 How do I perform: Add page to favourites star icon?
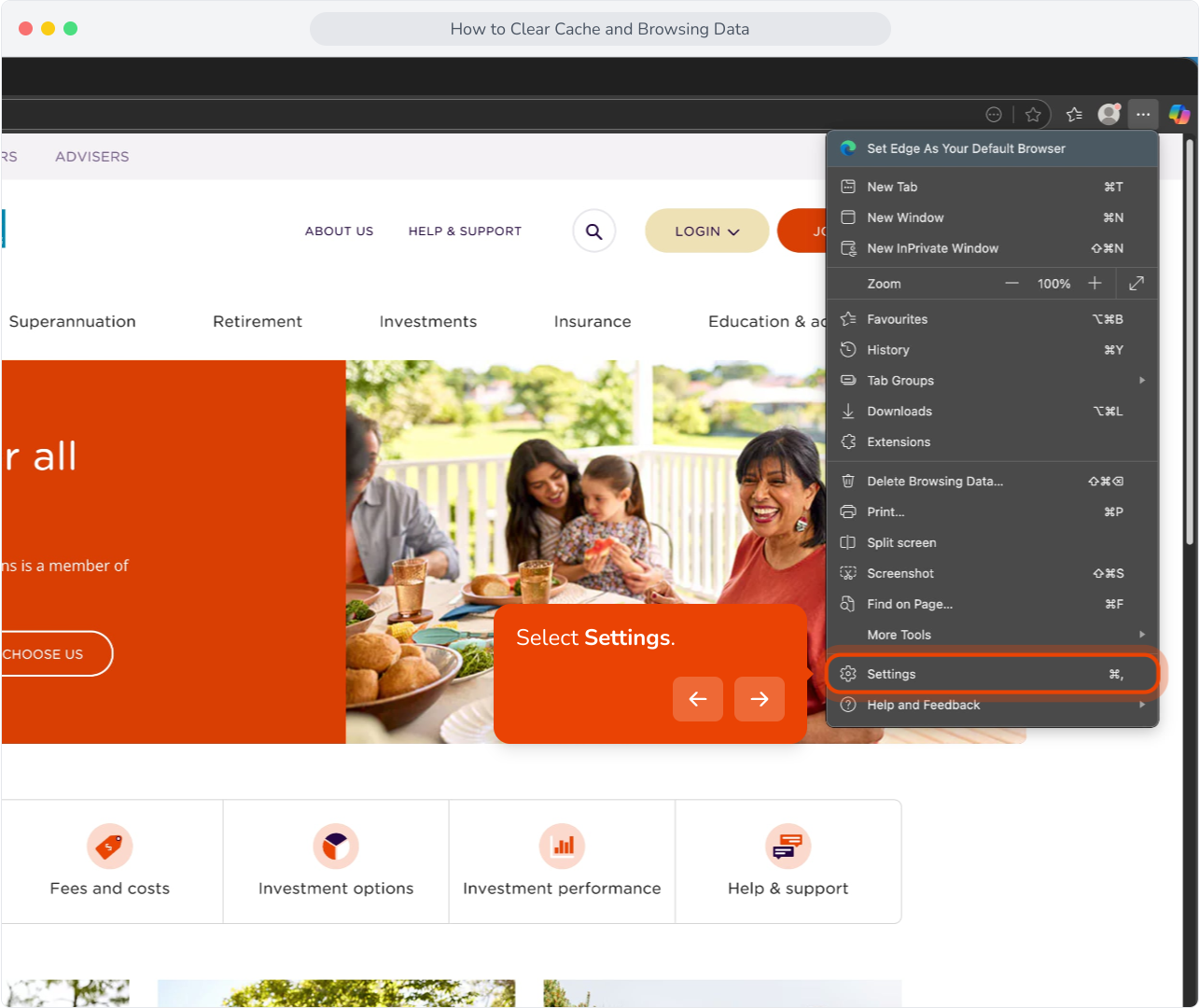point(1033,114)
